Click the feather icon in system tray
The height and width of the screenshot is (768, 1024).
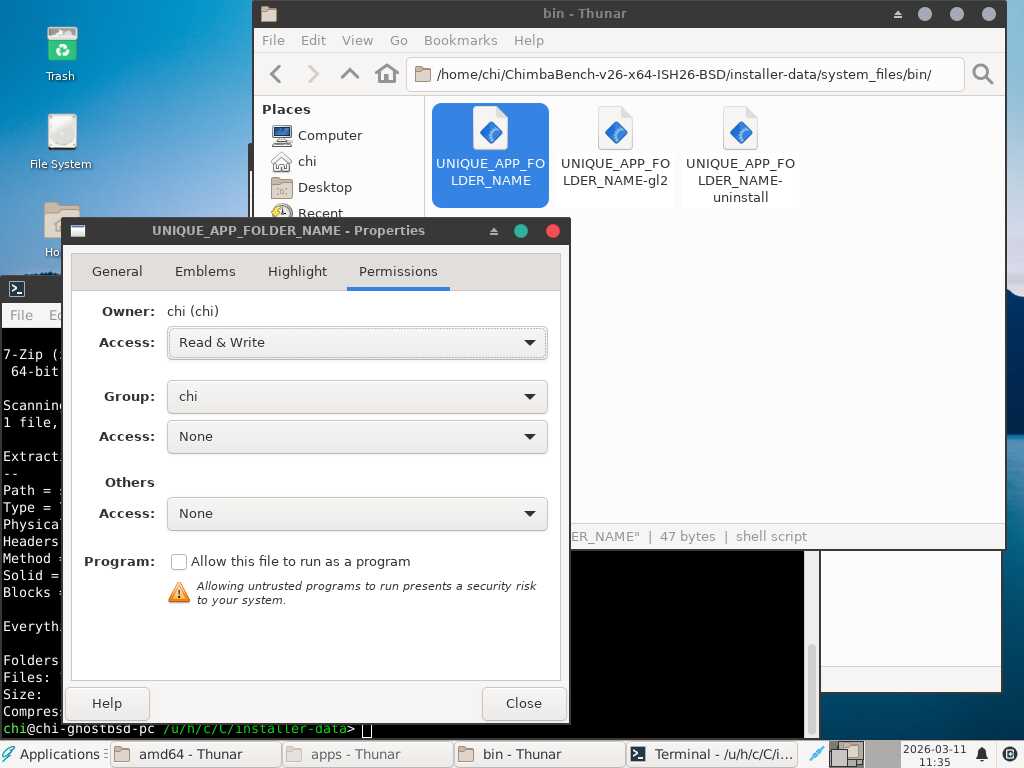(x=816, y=754)
